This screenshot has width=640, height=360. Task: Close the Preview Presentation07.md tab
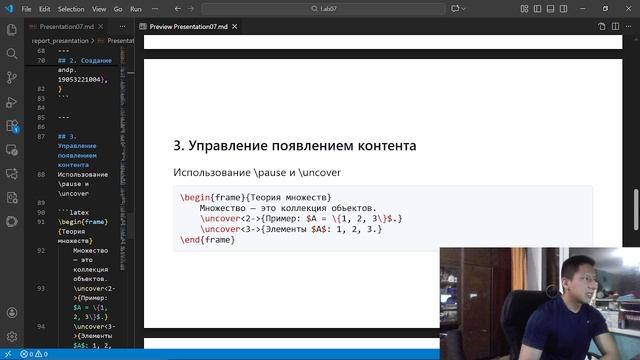235,27
